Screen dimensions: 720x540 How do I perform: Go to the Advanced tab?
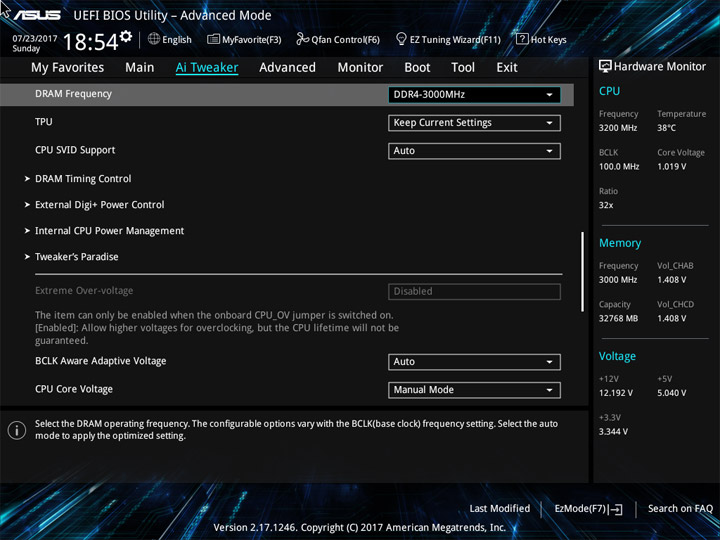coord(287,68)
